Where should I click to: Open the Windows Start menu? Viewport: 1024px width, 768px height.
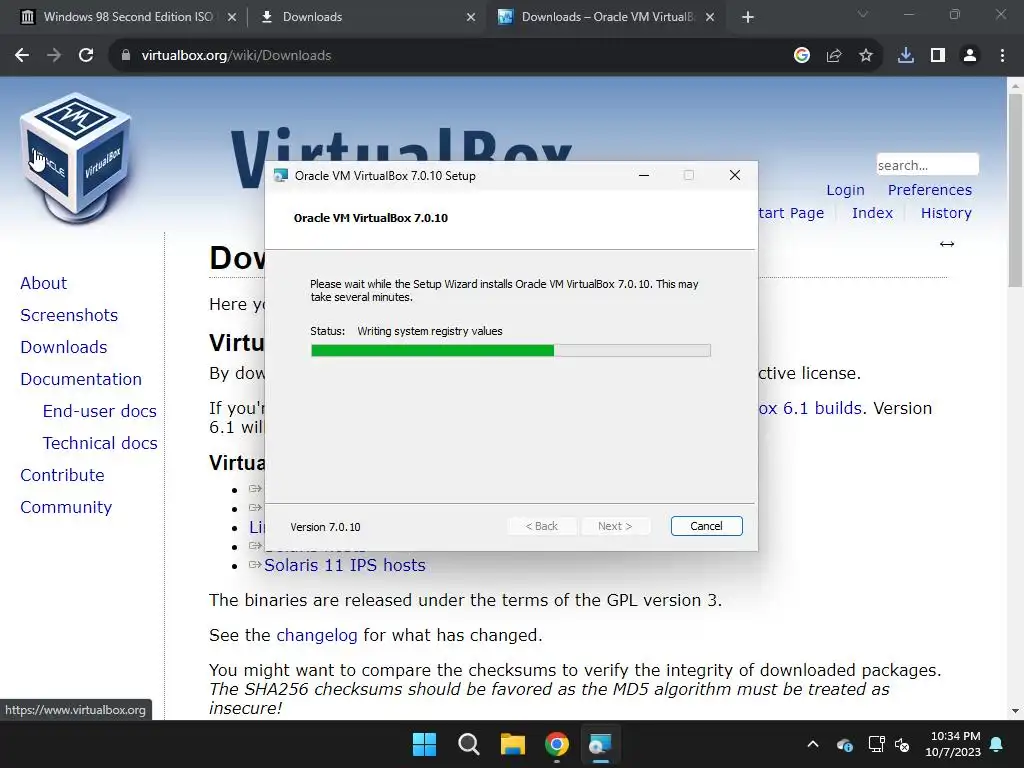(x=424, y=744)
